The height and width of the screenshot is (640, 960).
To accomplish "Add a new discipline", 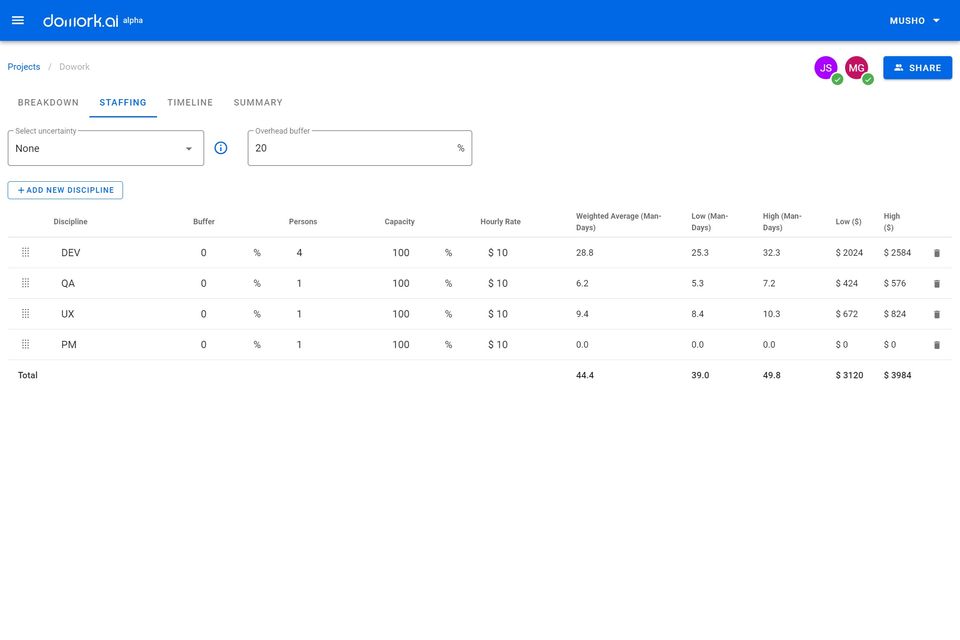I will (x=65, y=190).
